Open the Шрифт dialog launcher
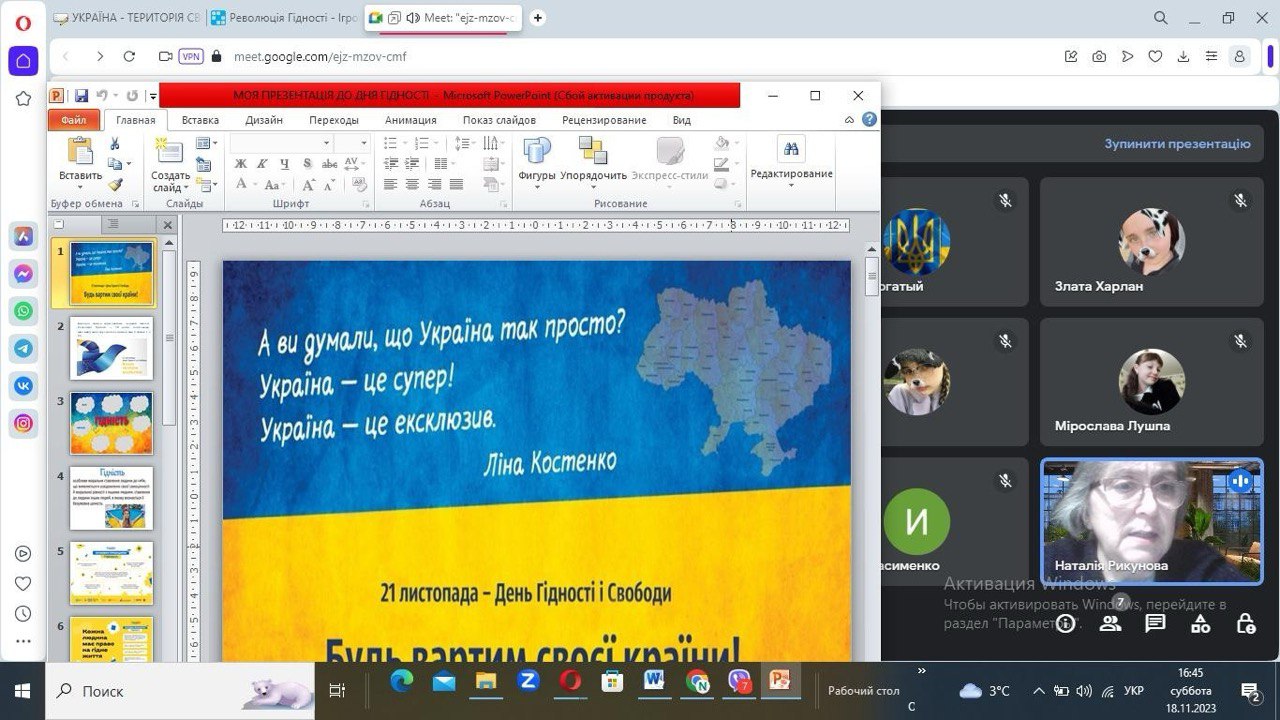The width and height of the screenshot is (1280, 720). pyautogui.click(x=366, y=204)
